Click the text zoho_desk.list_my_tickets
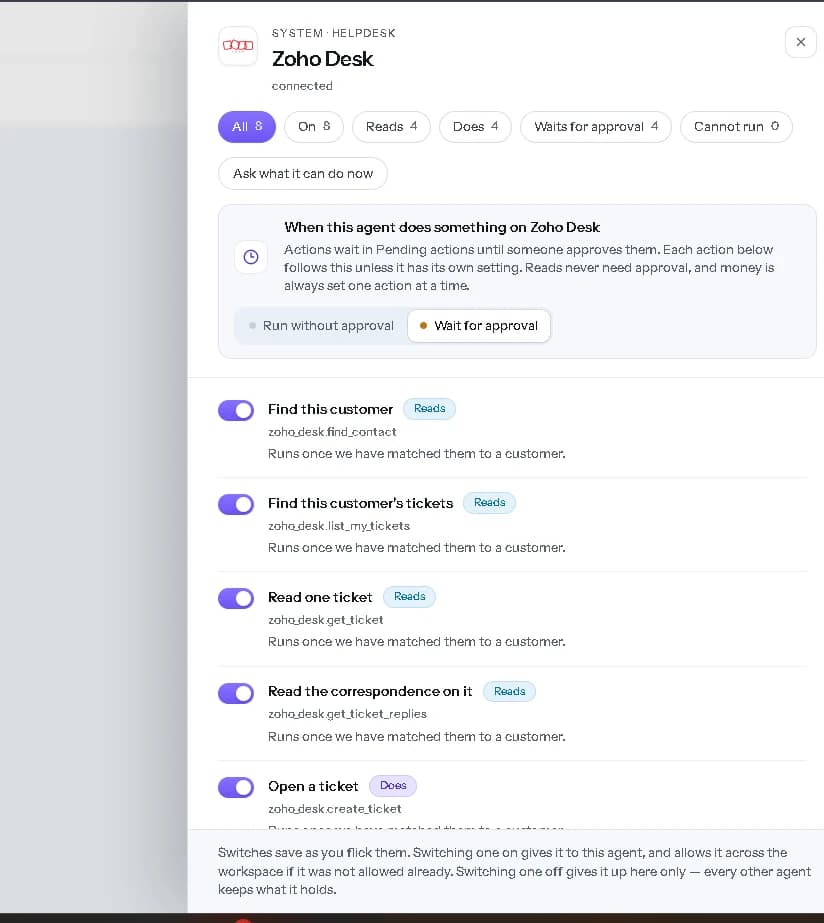Viewport: 824px width, 923px height. pyautogui.click(x=339, y=526)
